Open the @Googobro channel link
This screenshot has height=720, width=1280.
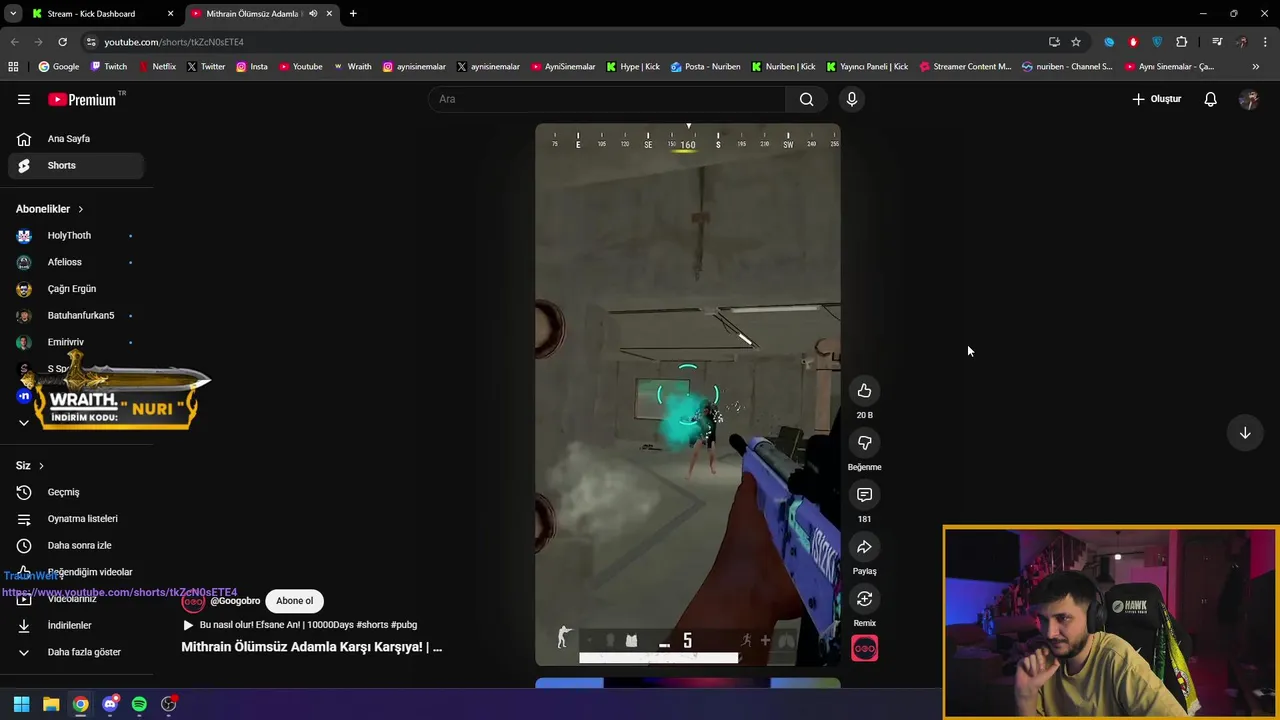[x=235, y=601]
